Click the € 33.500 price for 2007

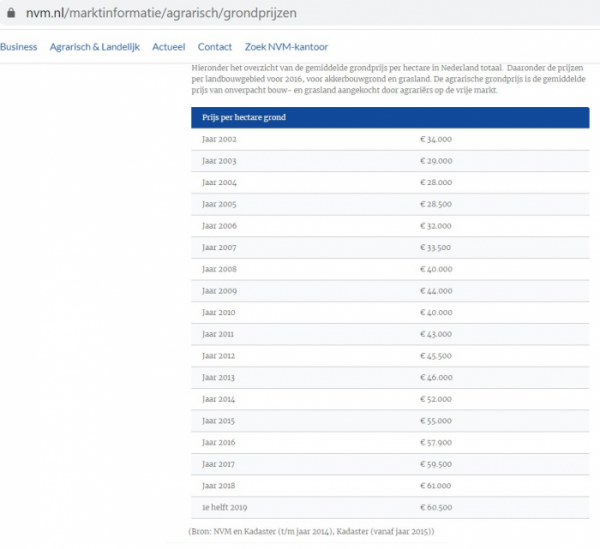click(x=436, y=247)
